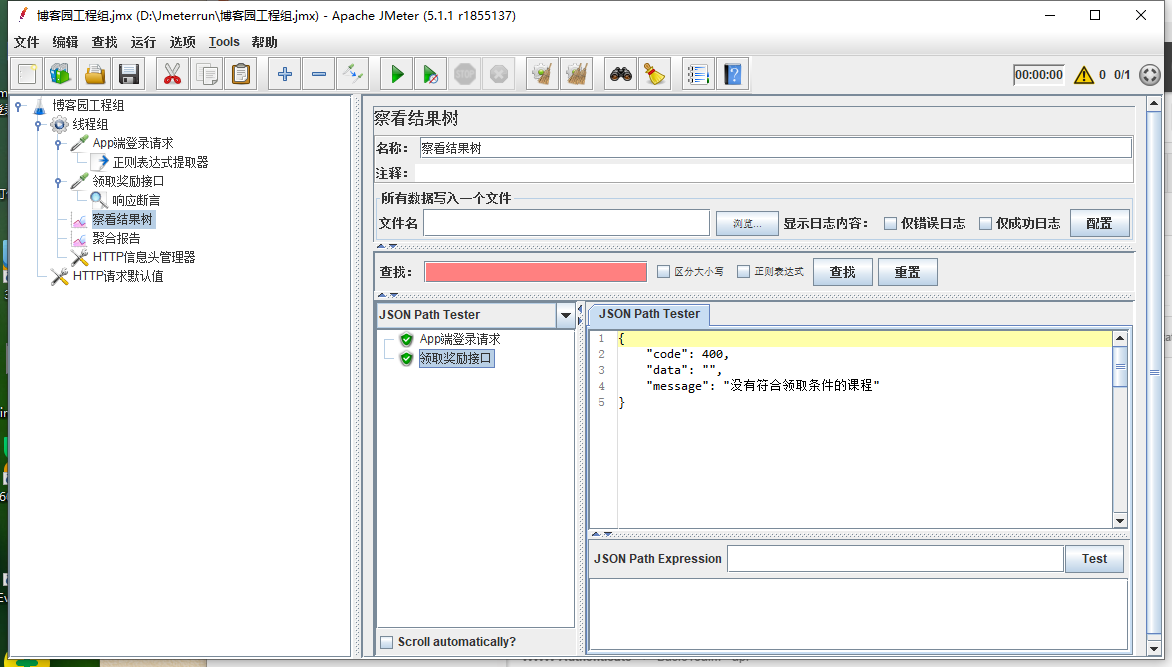
Task: Select 正则表达式提取器 tree node
Action: pos(160,162)
